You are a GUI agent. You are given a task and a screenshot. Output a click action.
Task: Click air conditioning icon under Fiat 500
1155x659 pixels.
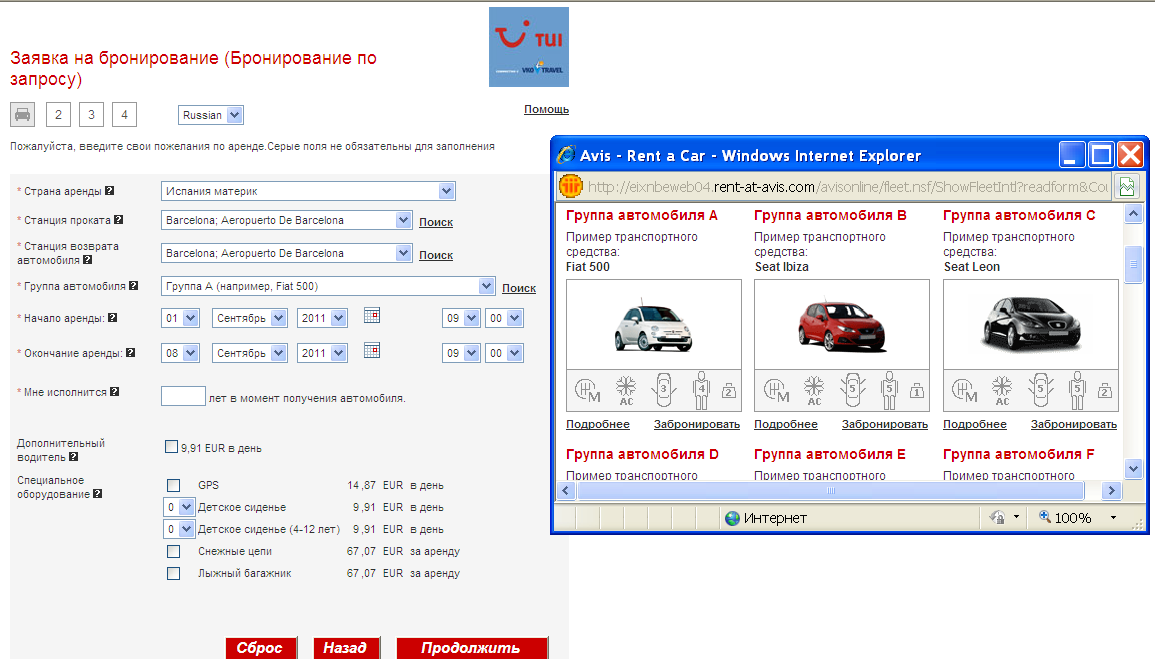[626, 390]
